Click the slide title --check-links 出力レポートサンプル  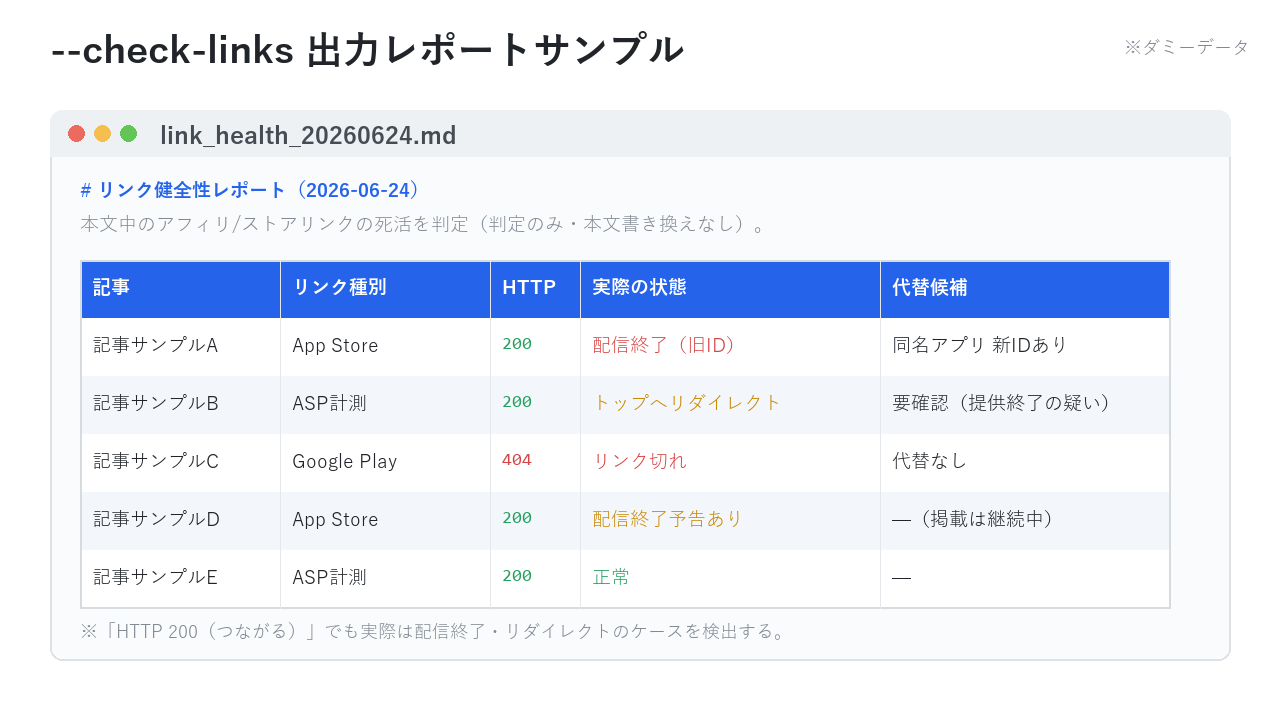[x=367, y=49]
